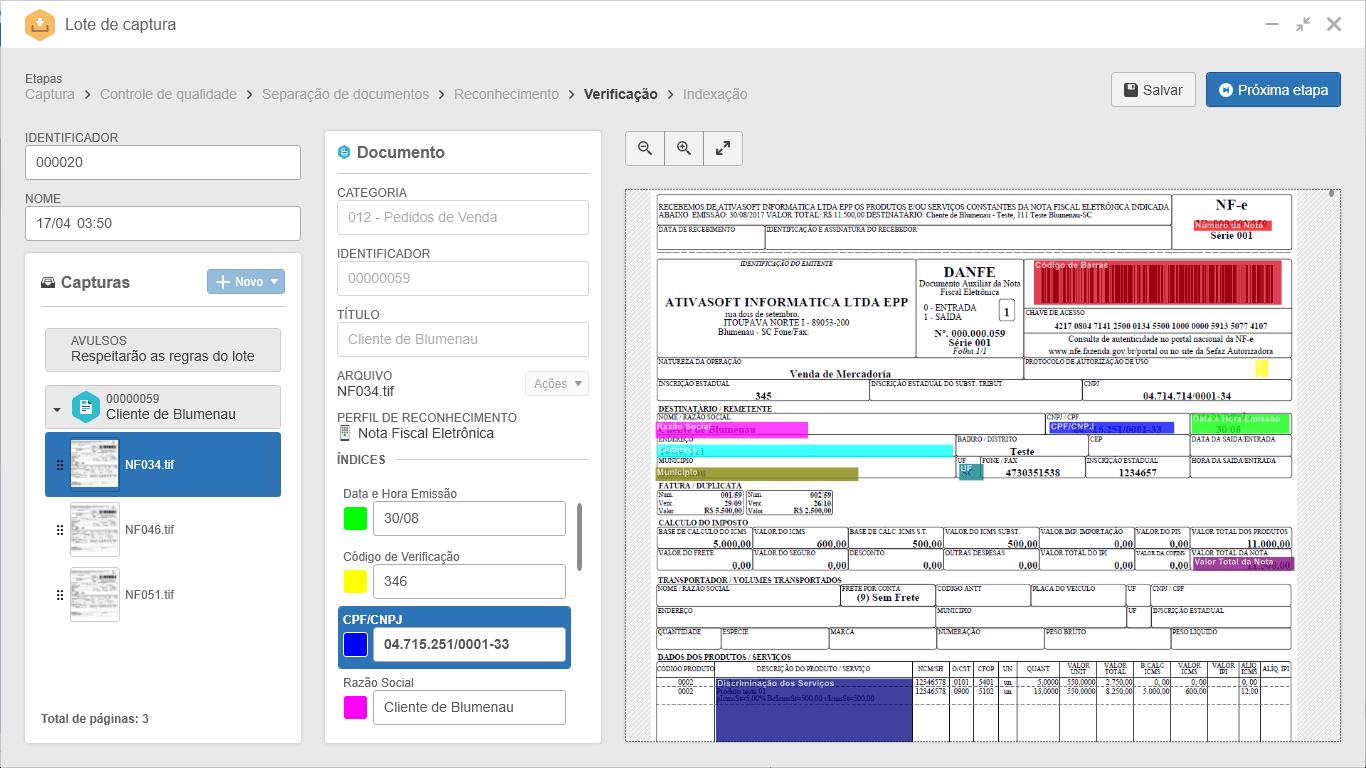Image resolution: width=1366 pixels, height=768 pixels.
Task: Collapse the 00000059 document group
Action: (x=57, y=409)
